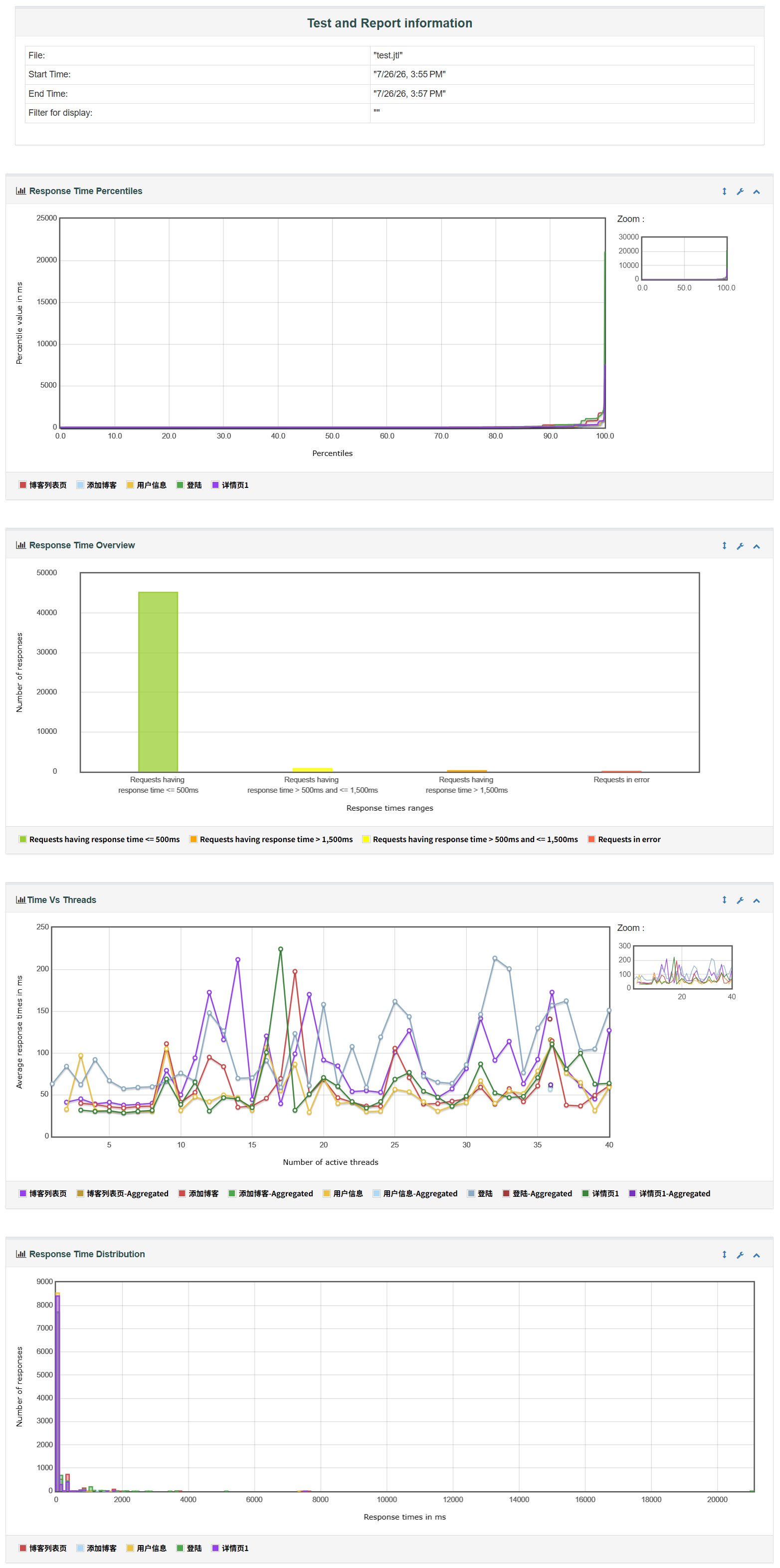Click the 'Response times ranges' axis label

click(x=390, y=808)
